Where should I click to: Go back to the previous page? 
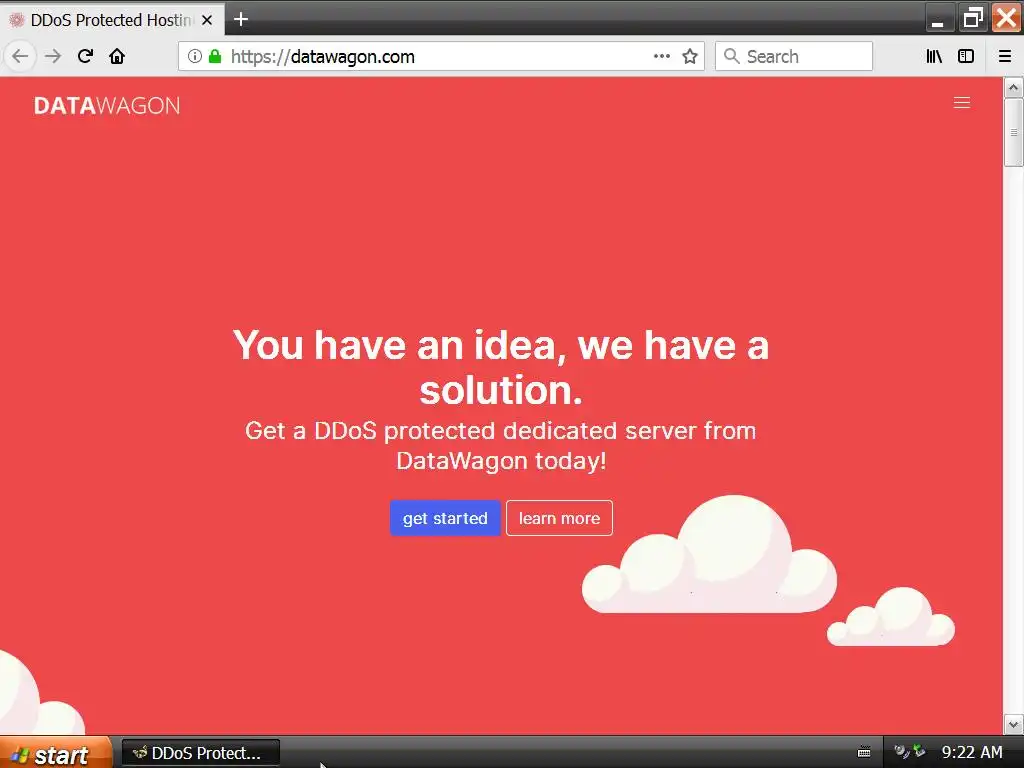(x=20, y=56)
